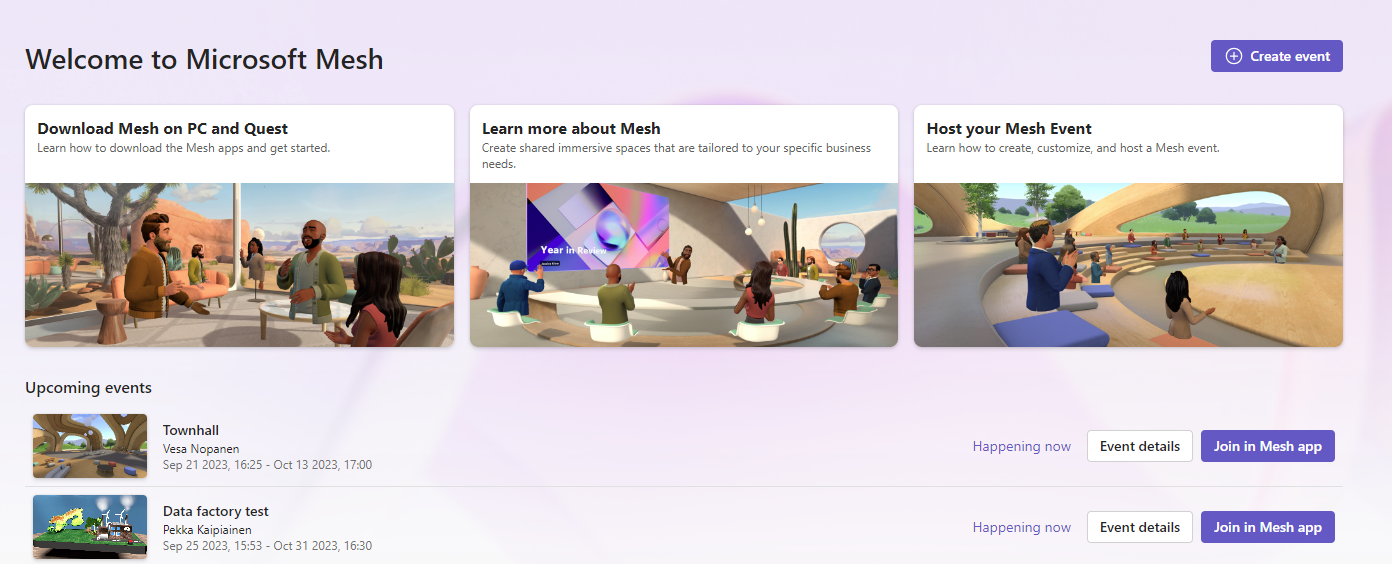Image resolution: width=1392 pixels, height=564 pixels.
Task: Open the Data factory test thumbnail
Action: point(90,527)
